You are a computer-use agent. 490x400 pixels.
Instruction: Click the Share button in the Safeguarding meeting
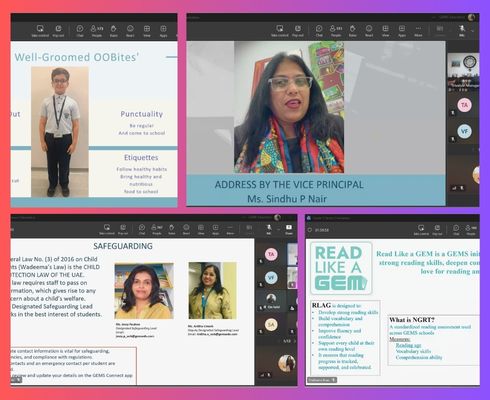289,229
